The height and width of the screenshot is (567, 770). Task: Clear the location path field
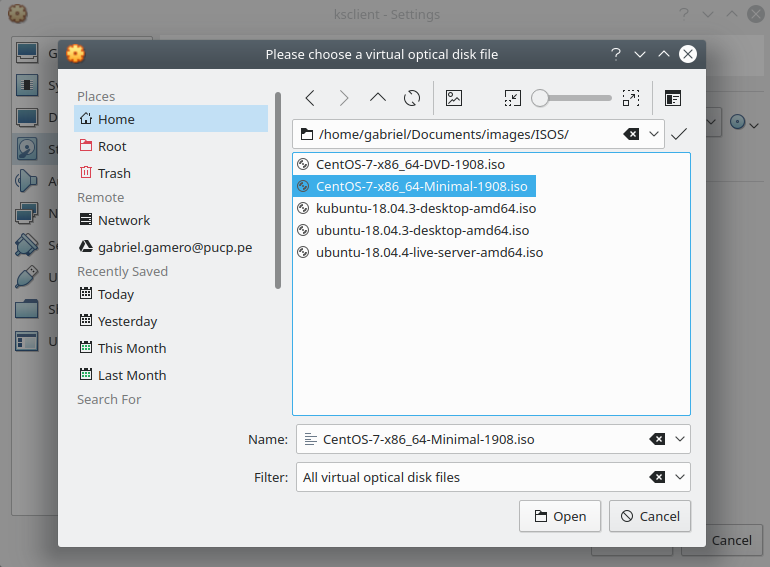point(631,134)
